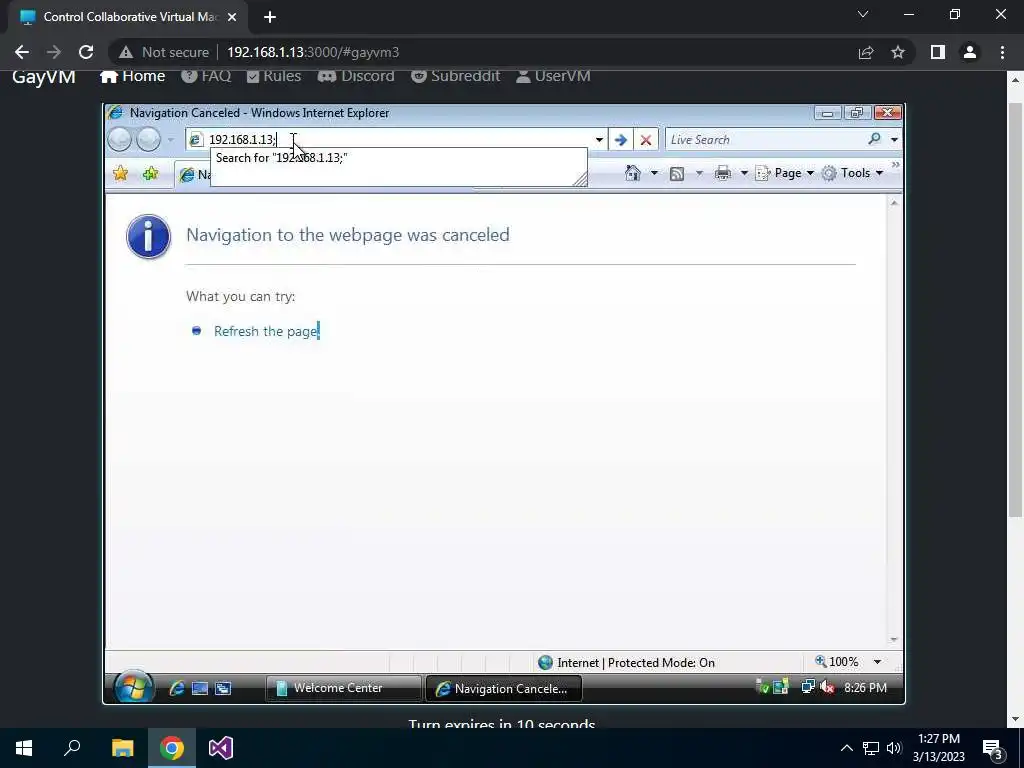Open Visual Studio from the taskbar

(221, 748)
